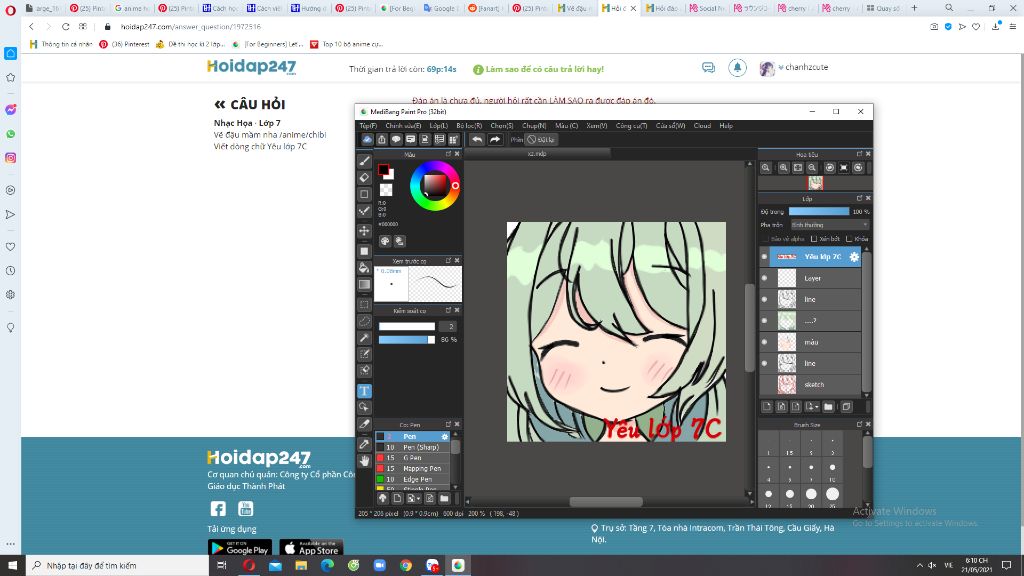The width and height of the screenshot is (1024, 576).
Task: Open the brush folder icon
Action: pos(444,498)
